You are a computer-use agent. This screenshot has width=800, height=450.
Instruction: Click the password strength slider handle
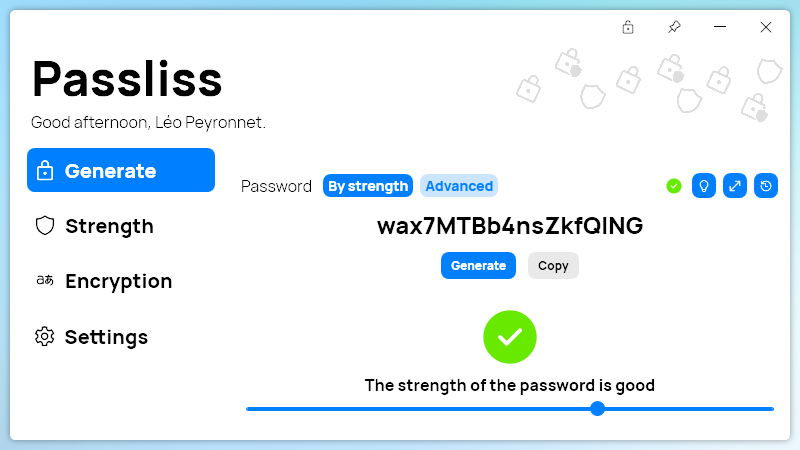(597, 409)
